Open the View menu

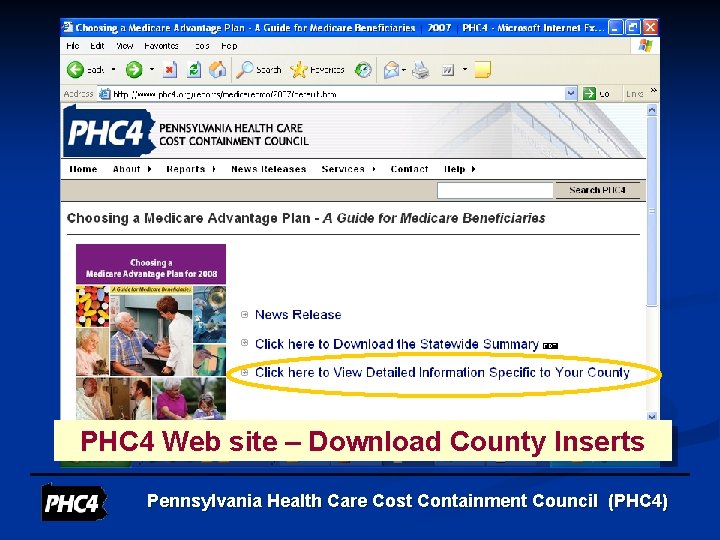[124, 46]
